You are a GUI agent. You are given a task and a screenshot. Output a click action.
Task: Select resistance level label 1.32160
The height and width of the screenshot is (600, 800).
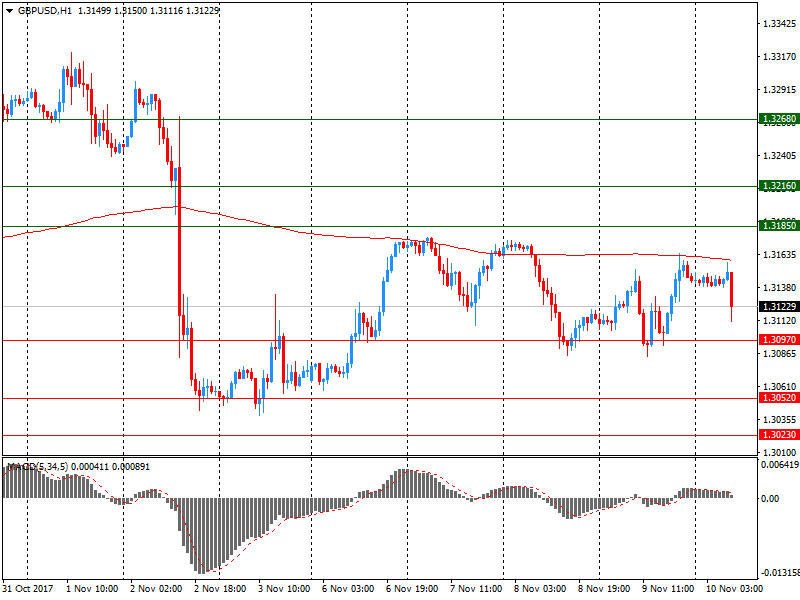[x=779, y=186]
